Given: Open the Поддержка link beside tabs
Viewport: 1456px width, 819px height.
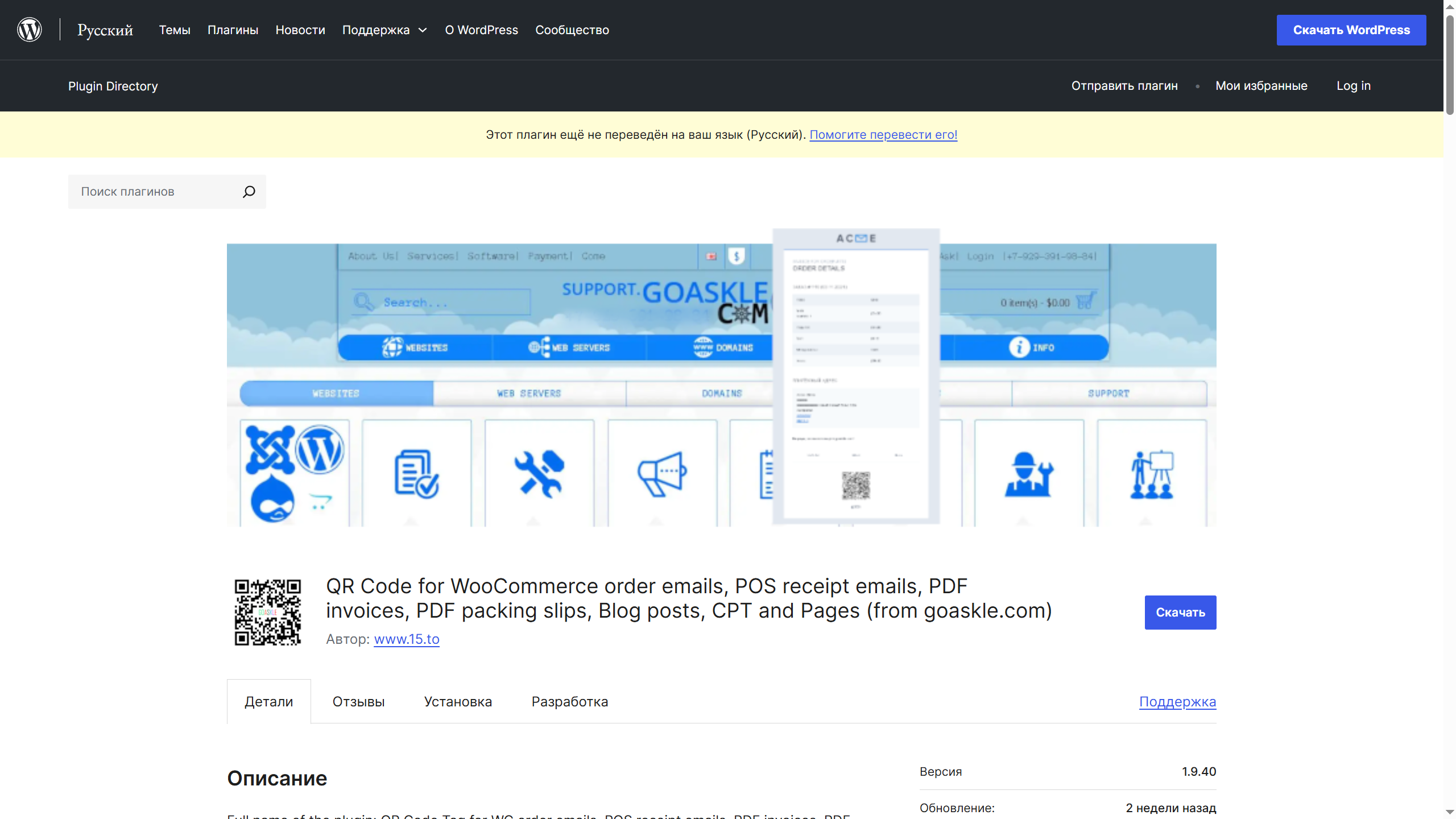Looking at the screenshot, I should [x=1178, y=702].
